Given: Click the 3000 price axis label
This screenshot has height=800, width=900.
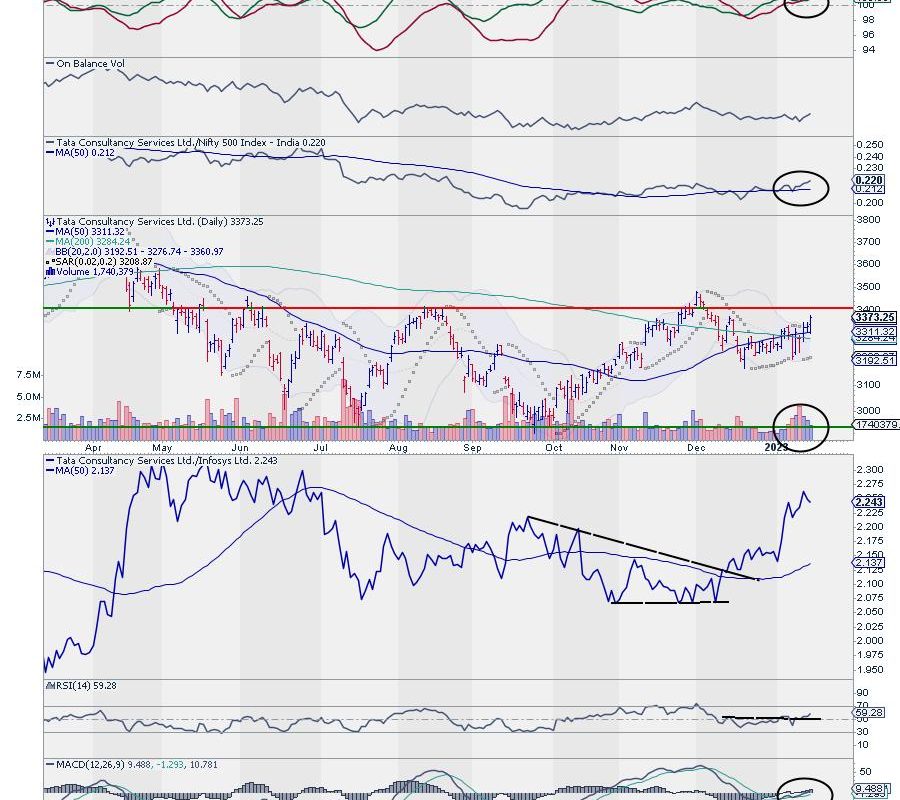Looking at the screenshot, I should [x=868, y=410].
